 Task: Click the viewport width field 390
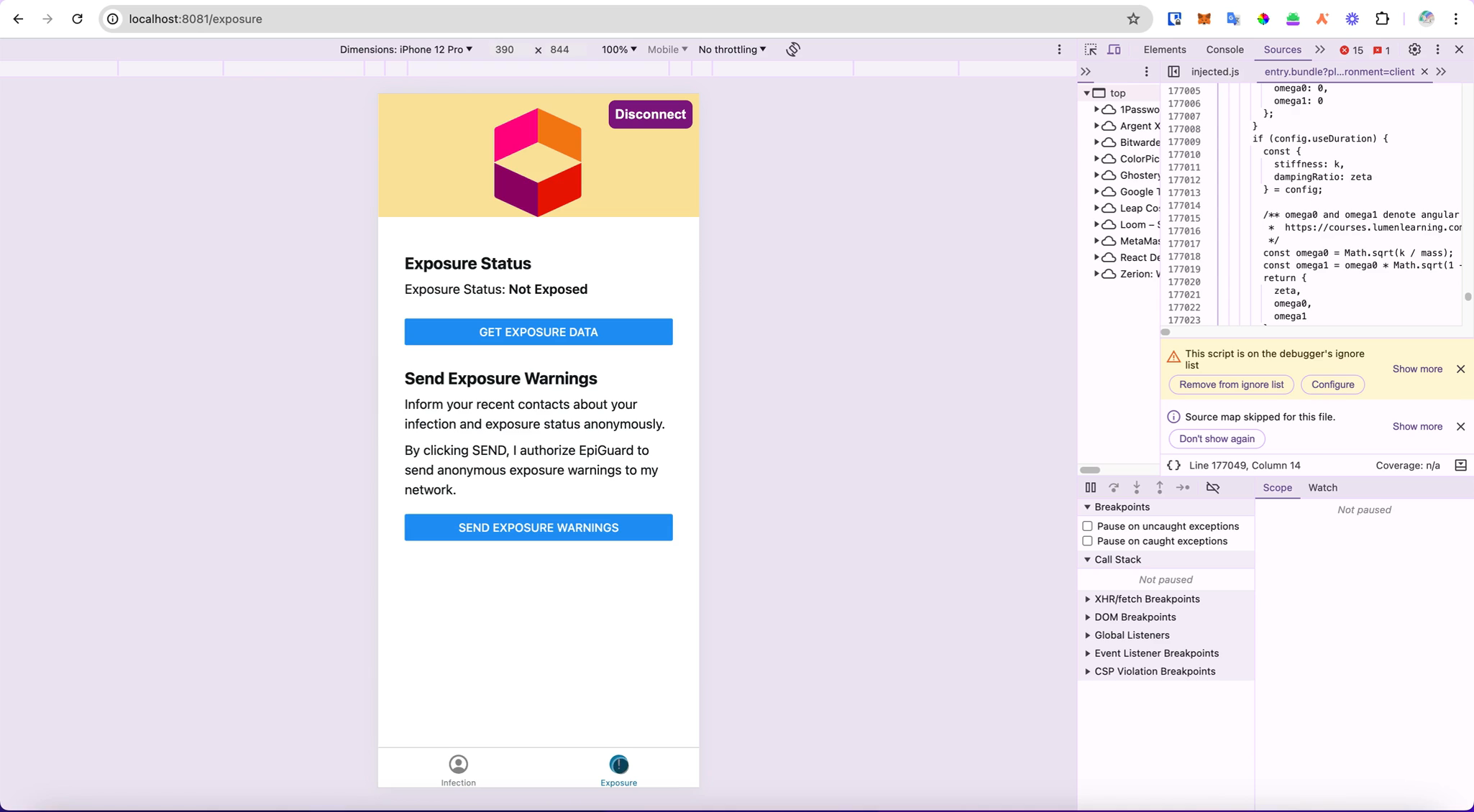pyautogui.click(x=504, y=50)
